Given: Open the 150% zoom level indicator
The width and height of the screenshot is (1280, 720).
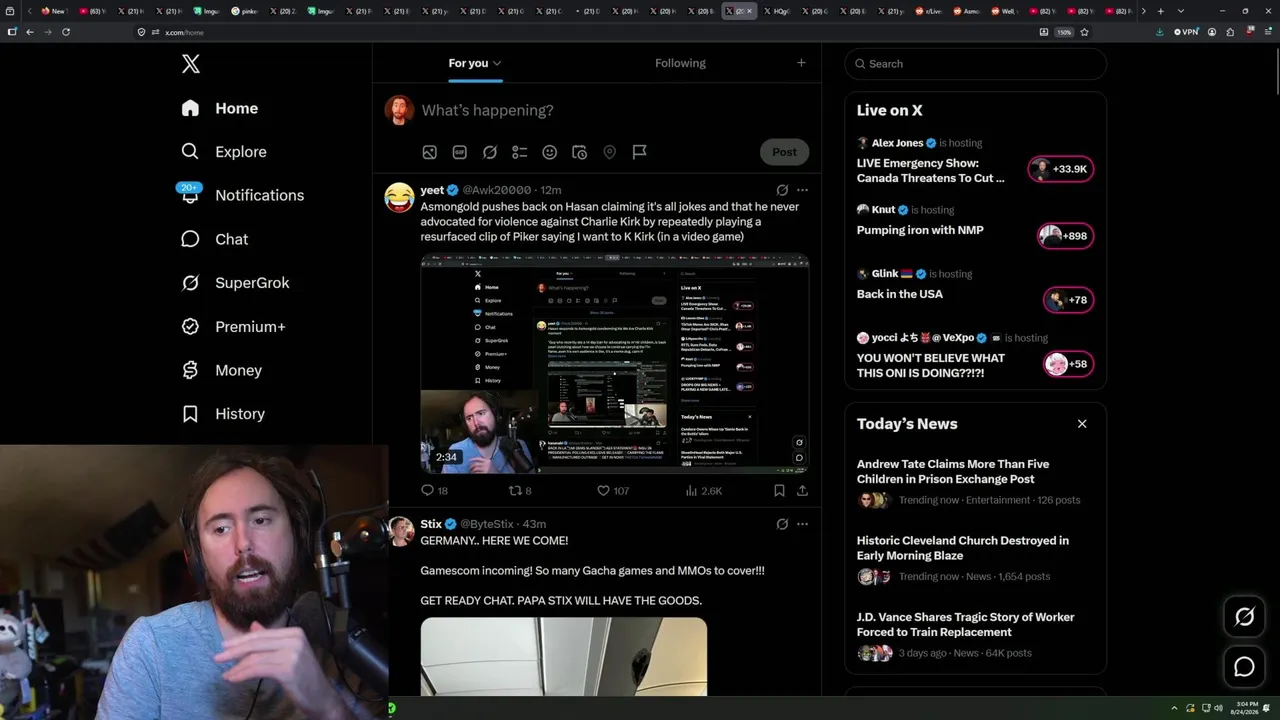Looking at the screenshot, I should click(x=1064, y=32).
